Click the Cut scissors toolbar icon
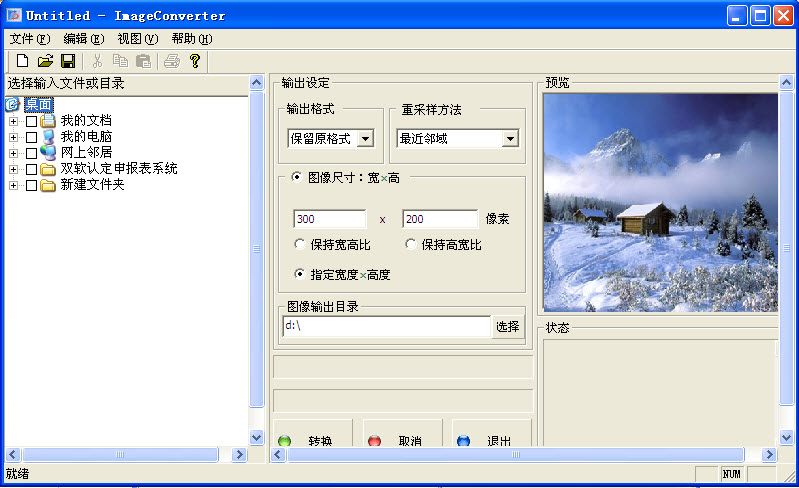 97,61
